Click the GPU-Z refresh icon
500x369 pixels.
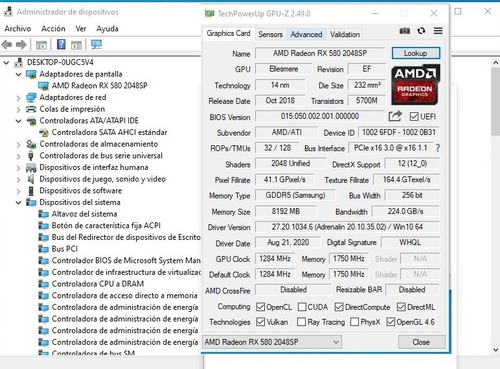pos(421,31)
